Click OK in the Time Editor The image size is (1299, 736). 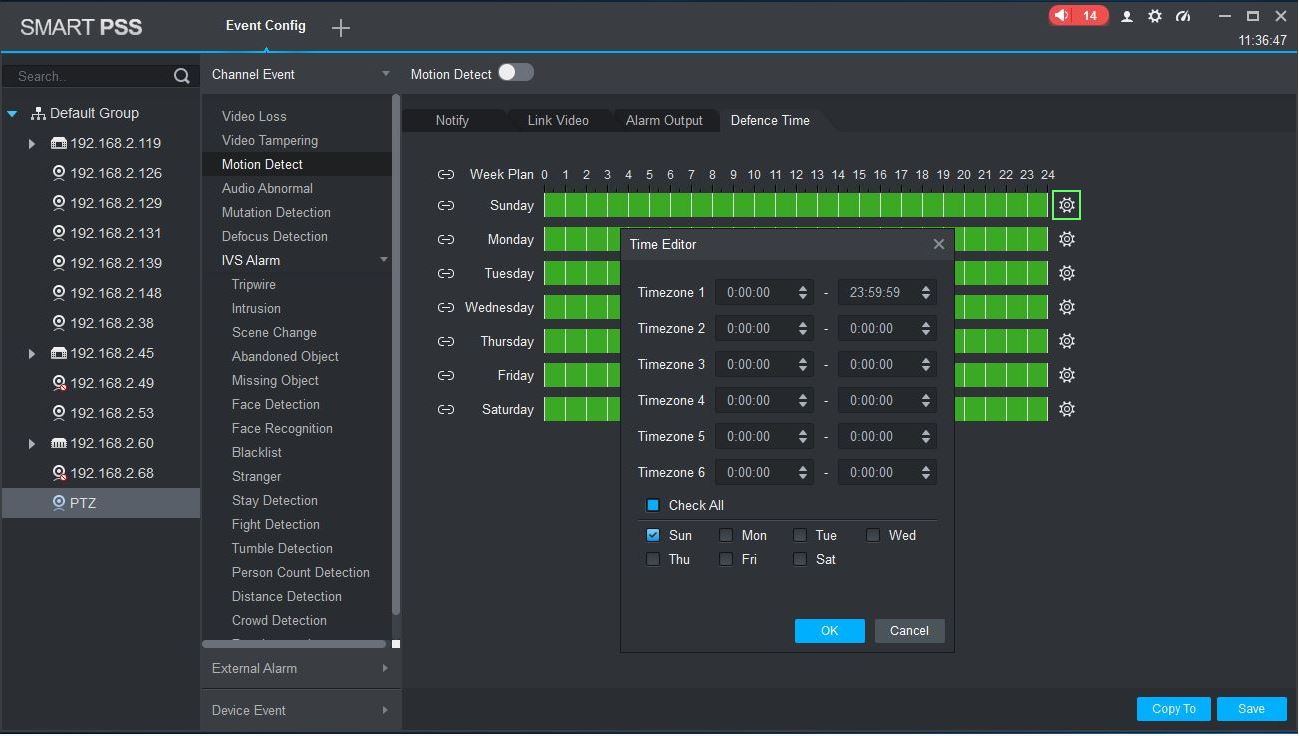coord(829,630)
